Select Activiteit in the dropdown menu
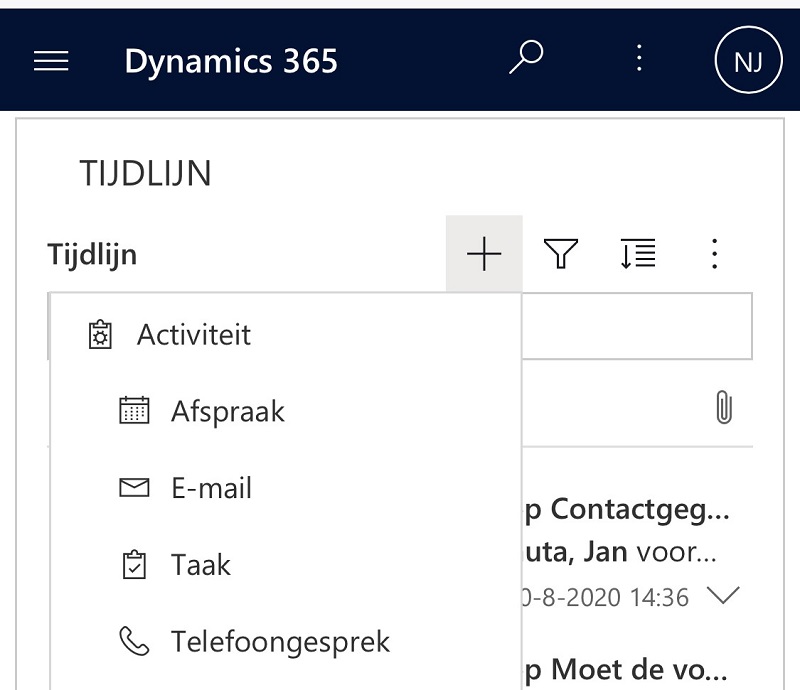Screen dimensions: 800x690 194,335
